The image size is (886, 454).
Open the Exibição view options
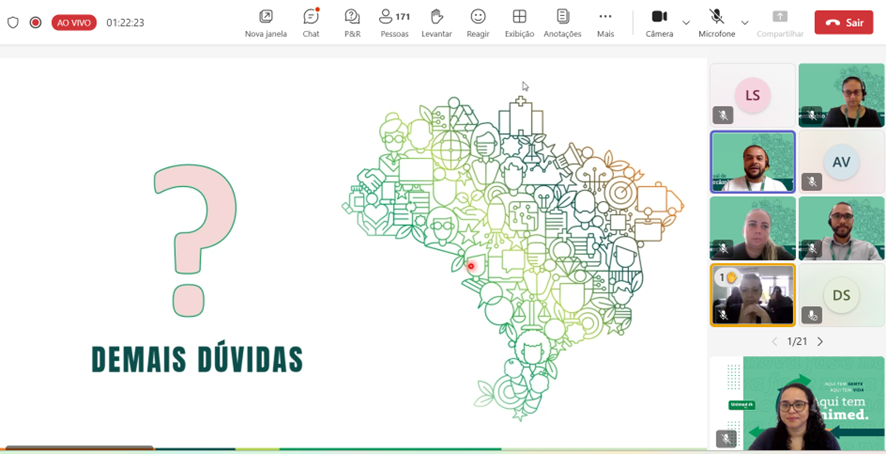click(519, 22)
